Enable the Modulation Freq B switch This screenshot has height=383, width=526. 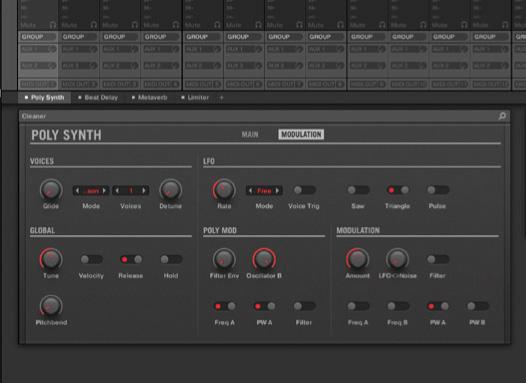[x=398, y=306]
